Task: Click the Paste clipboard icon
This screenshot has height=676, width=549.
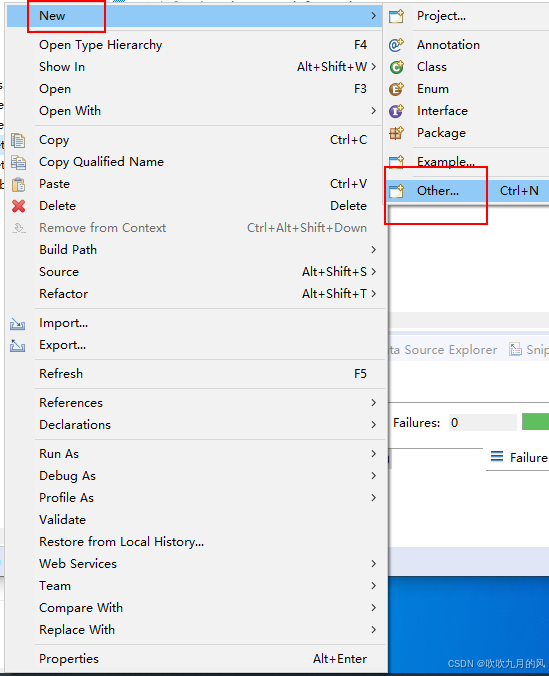Action: pyautogui.click(x=18, y=184)
